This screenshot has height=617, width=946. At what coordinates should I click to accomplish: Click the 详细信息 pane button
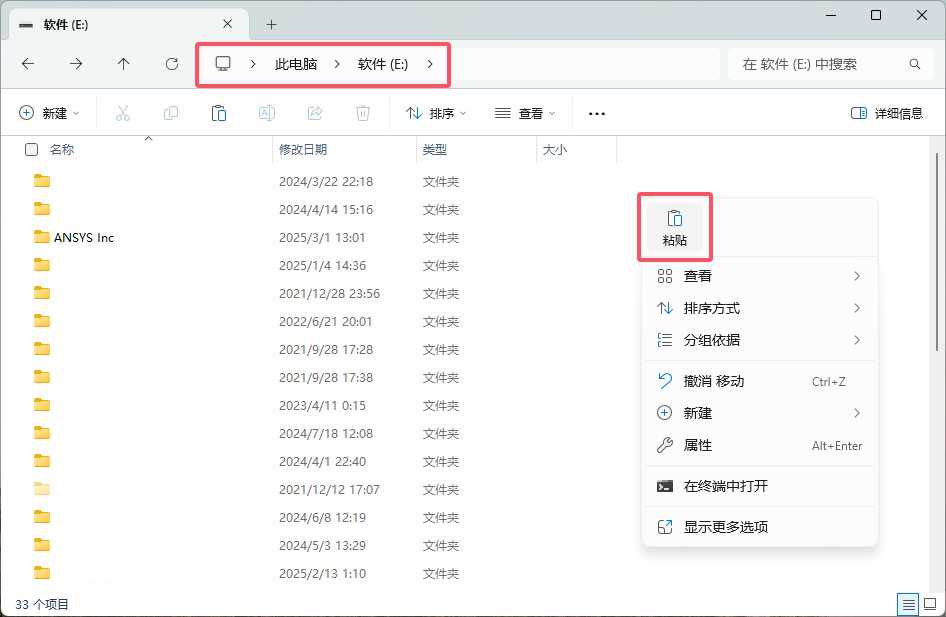tap(887, 114)
